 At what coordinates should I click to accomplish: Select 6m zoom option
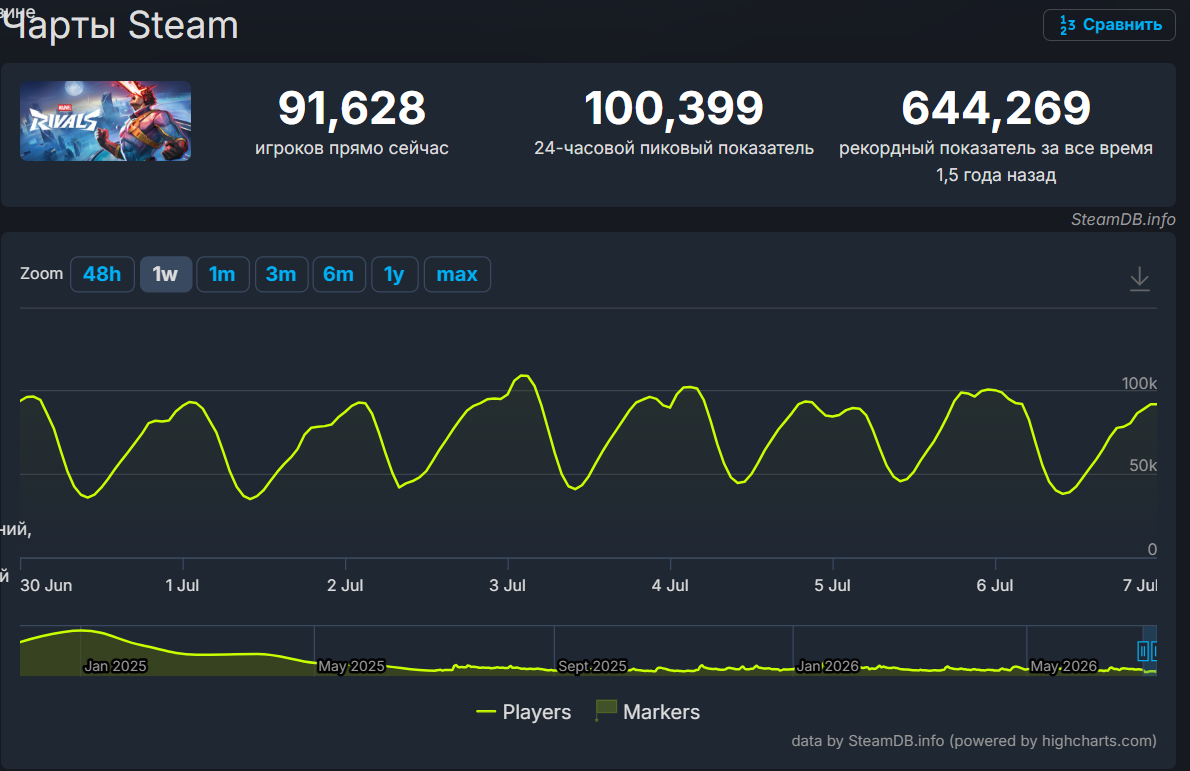coord(338,274)
